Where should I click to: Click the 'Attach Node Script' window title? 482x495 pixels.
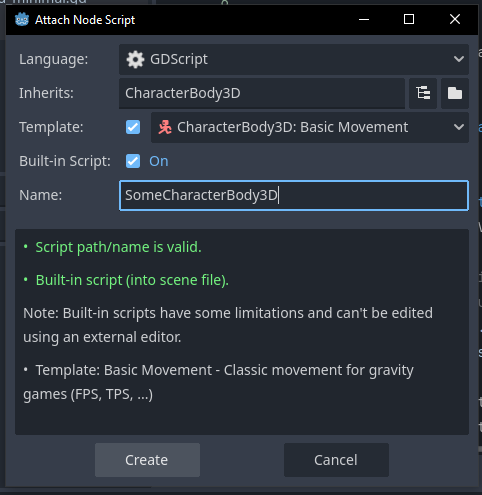pos(85,20)
